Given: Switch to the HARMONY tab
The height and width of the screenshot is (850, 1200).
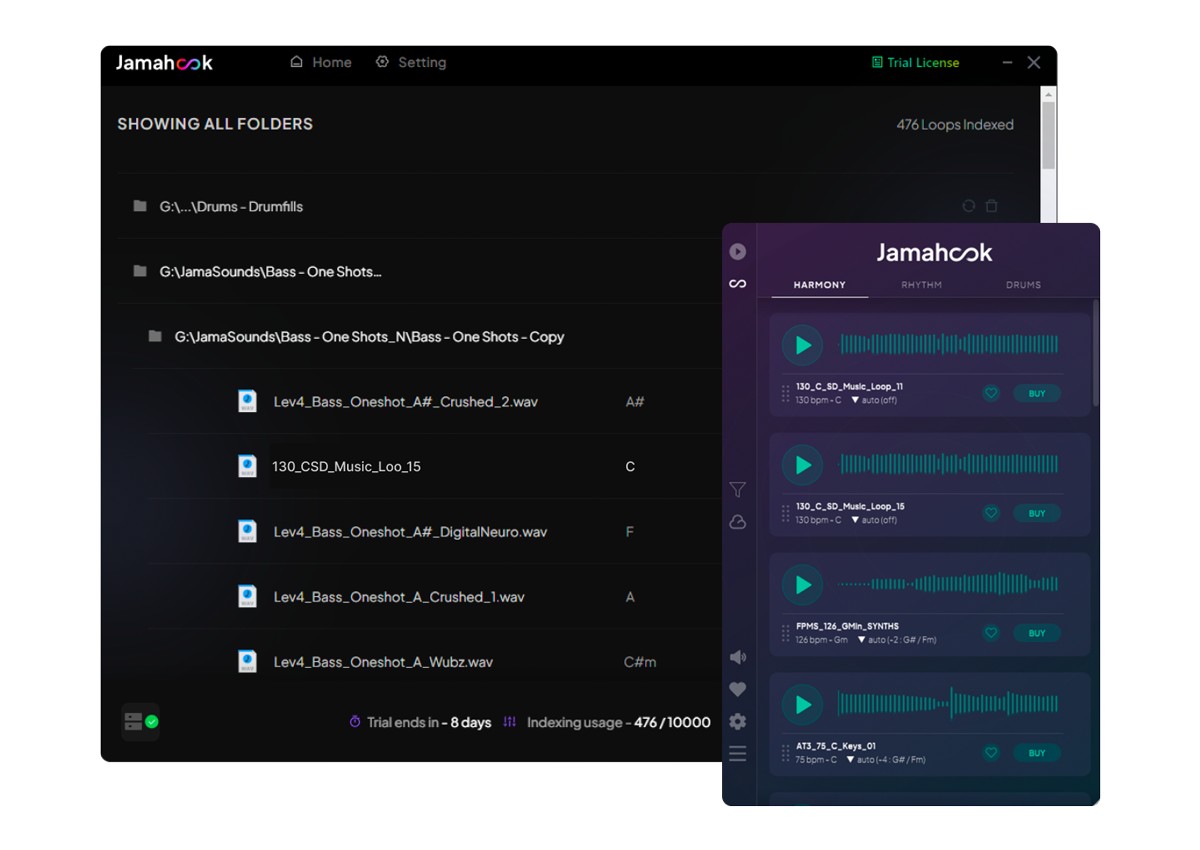Looking at the screenshot, I should [820, 285].
